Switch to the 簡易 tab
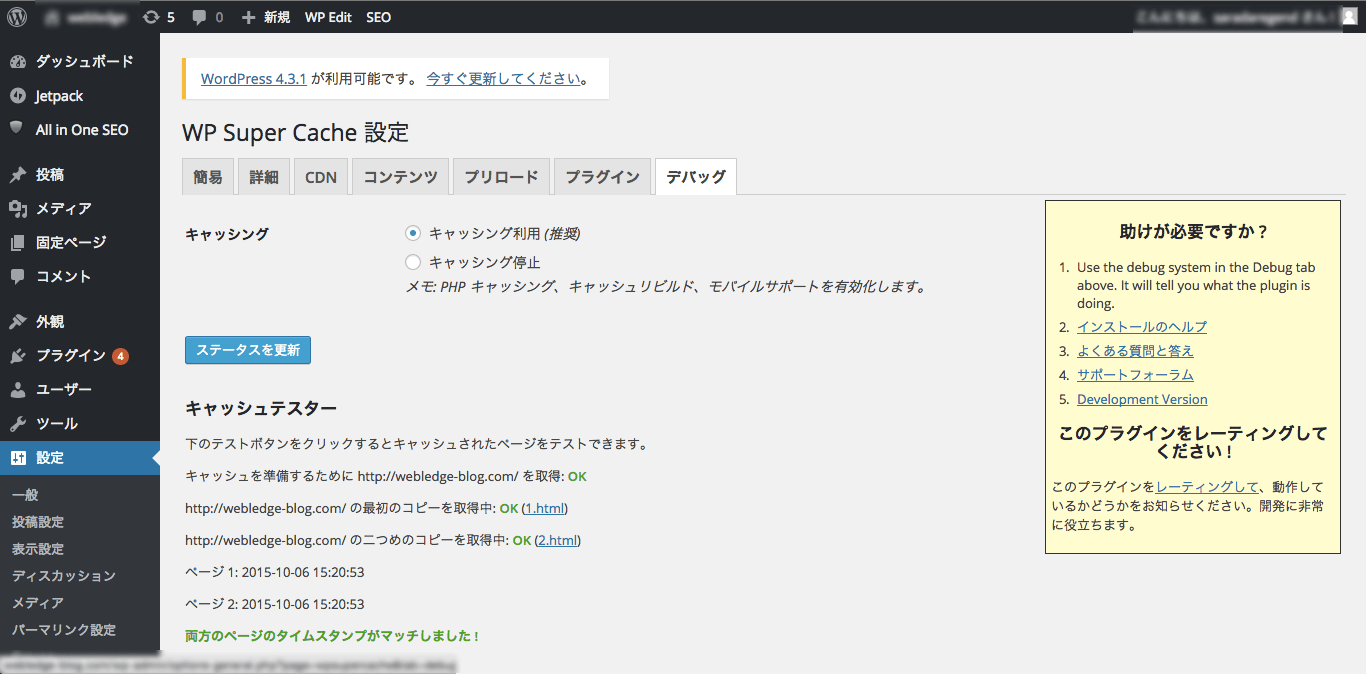Viewport: 1366px width, 674px height. pos(208,177)
